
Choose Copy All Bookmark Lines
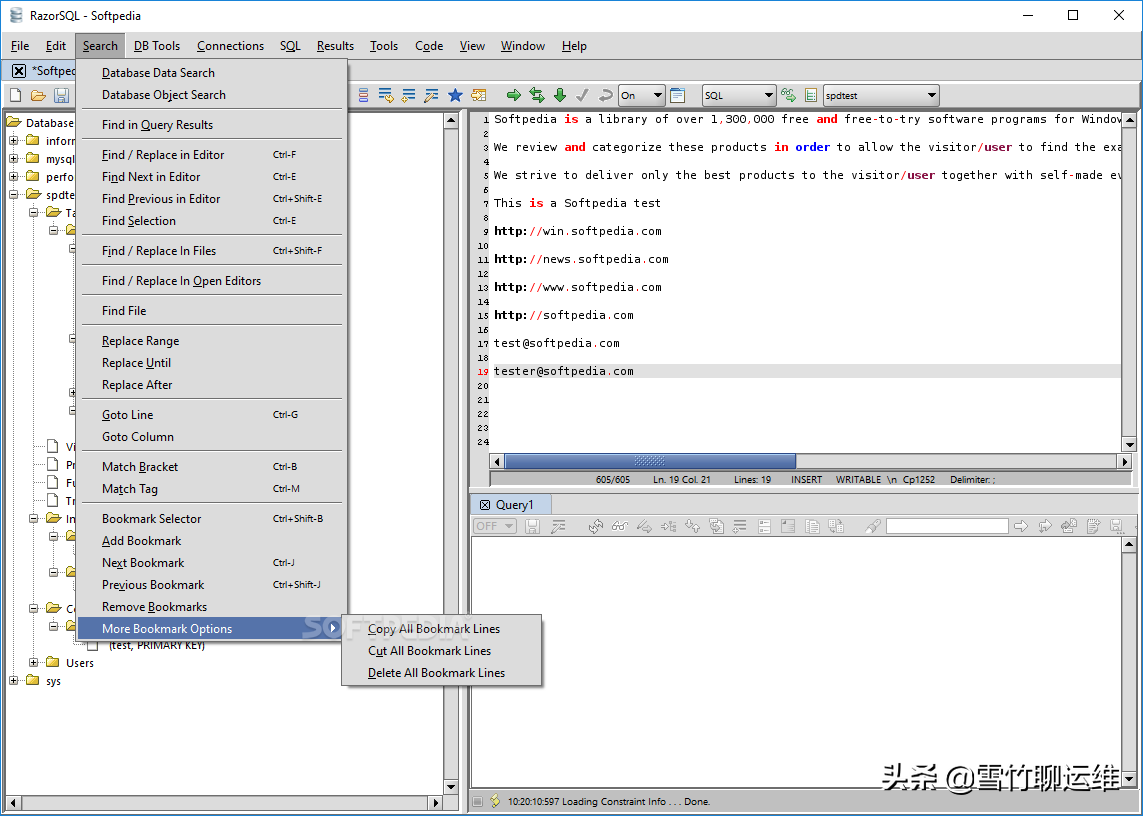434,629
